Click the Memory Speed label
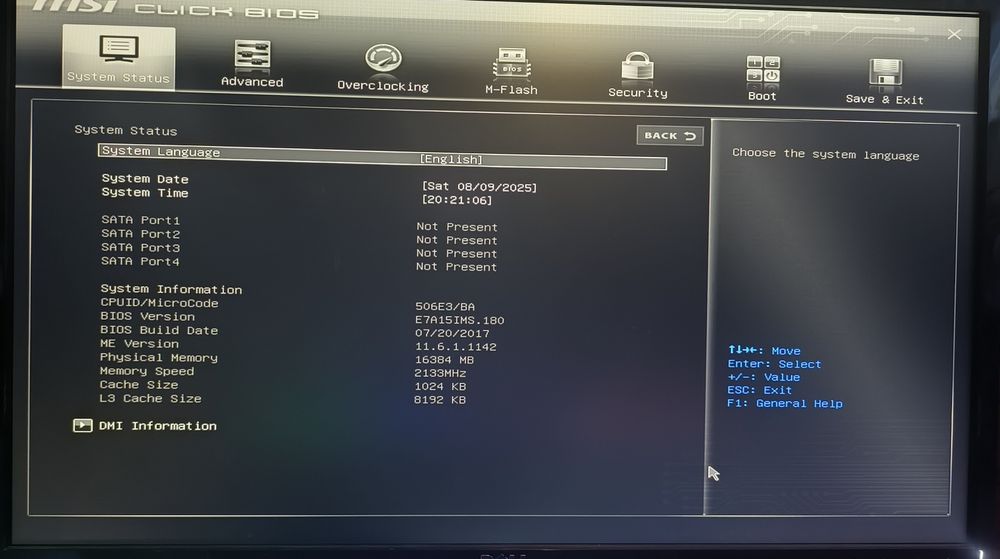 [147, 371]
